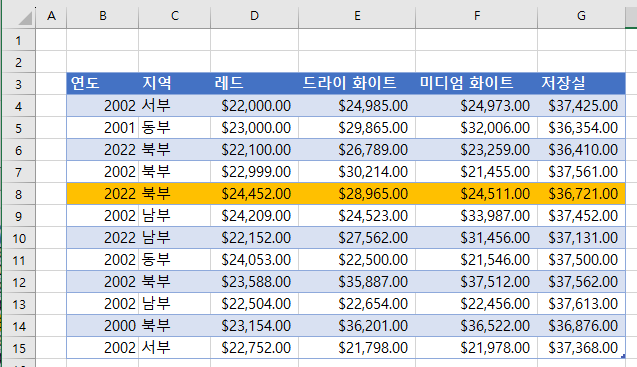
Task: Select cell with $22,654.00
Action: [x=357, y=303]
